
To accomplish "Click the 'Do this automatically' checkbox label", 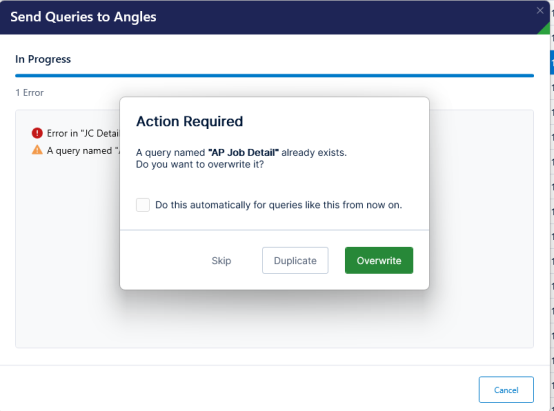I will [x=278, y=205].
